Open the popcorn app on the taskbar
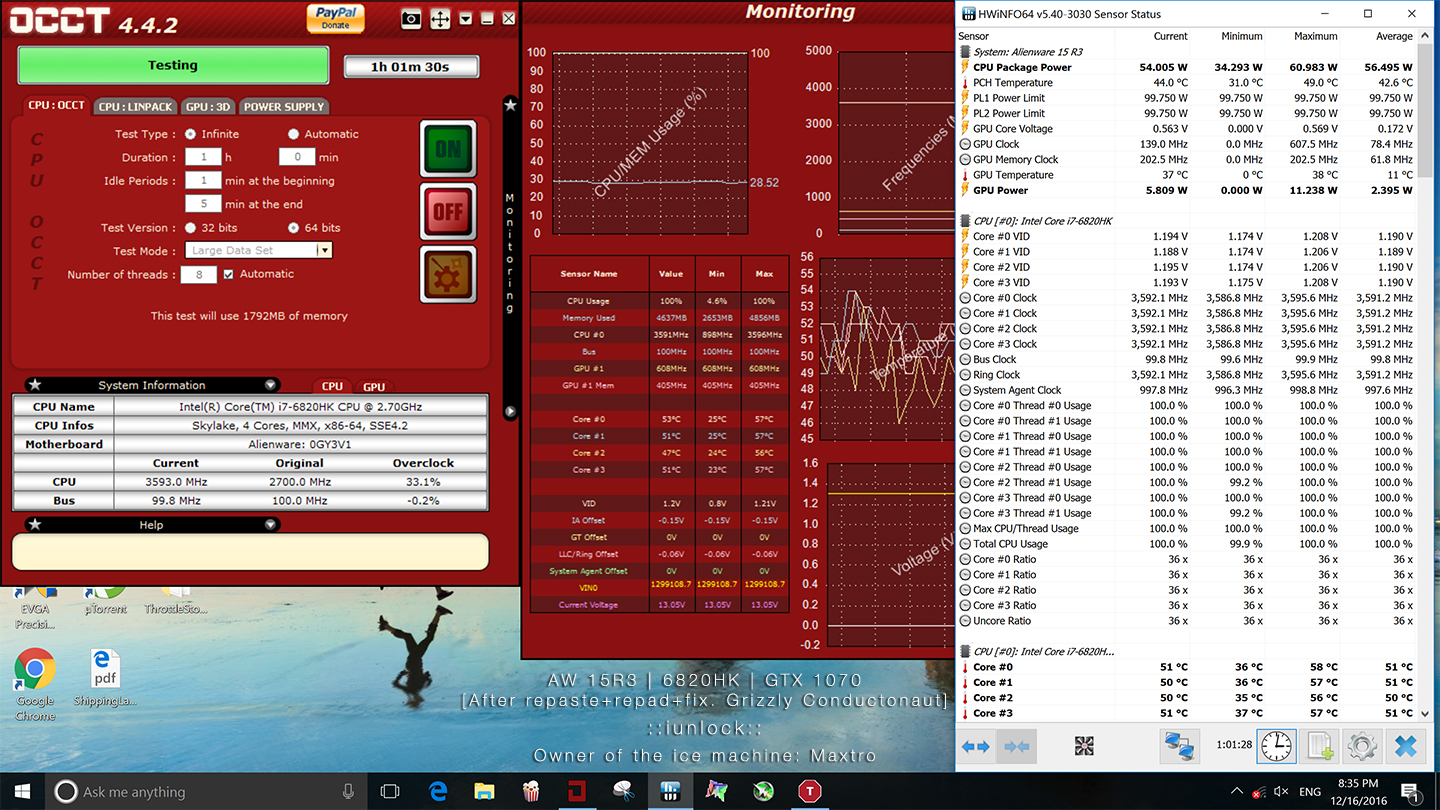 [531, 791]
